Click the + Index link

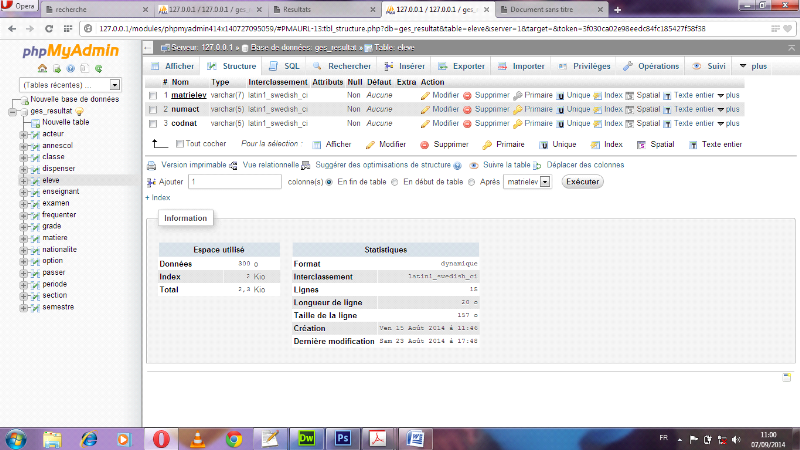pyautogui.click(x=158, y=198)
